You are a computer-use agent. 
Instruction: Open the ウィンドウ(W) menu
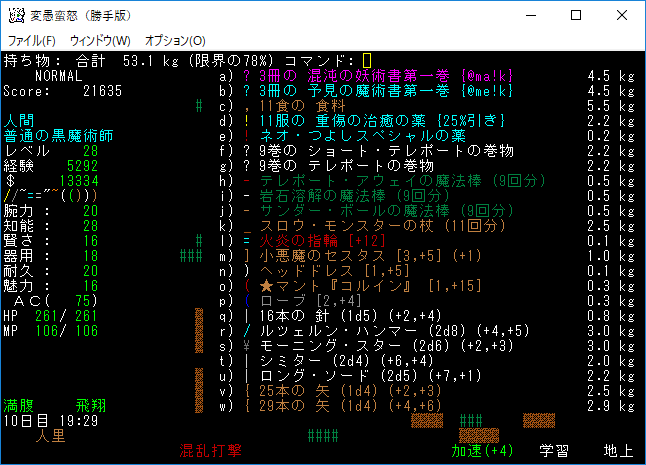click(x=100, y=41)
